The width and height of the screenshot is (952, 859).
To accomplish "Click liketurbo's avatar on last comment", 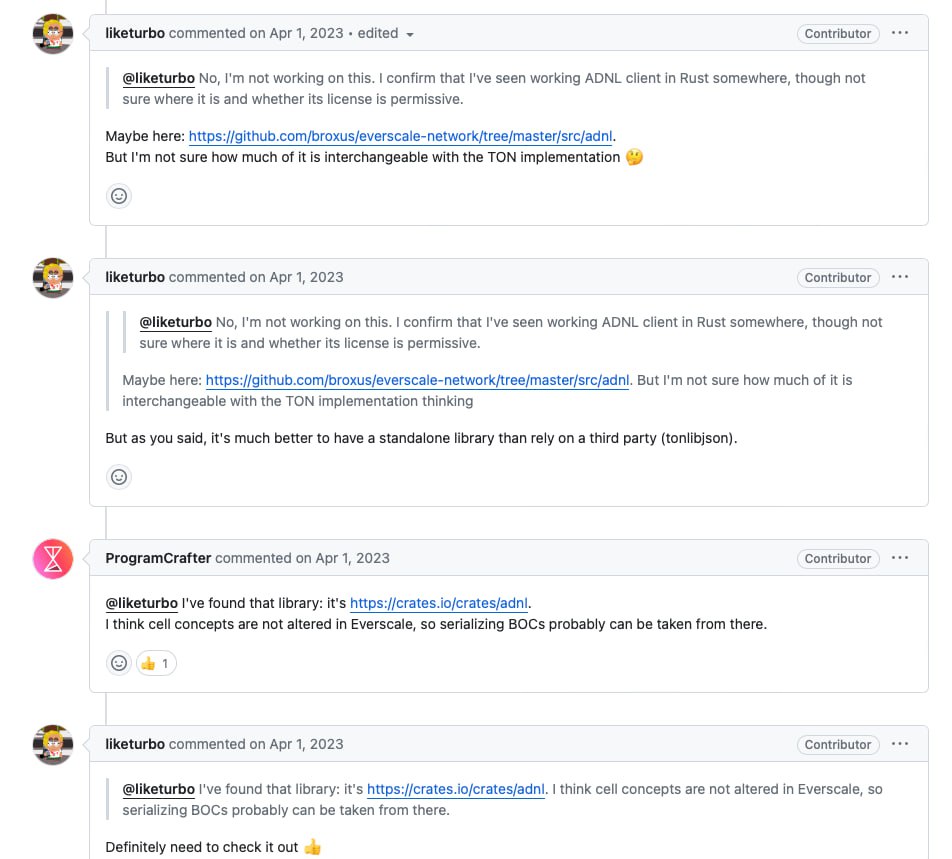I will [53, 745].
